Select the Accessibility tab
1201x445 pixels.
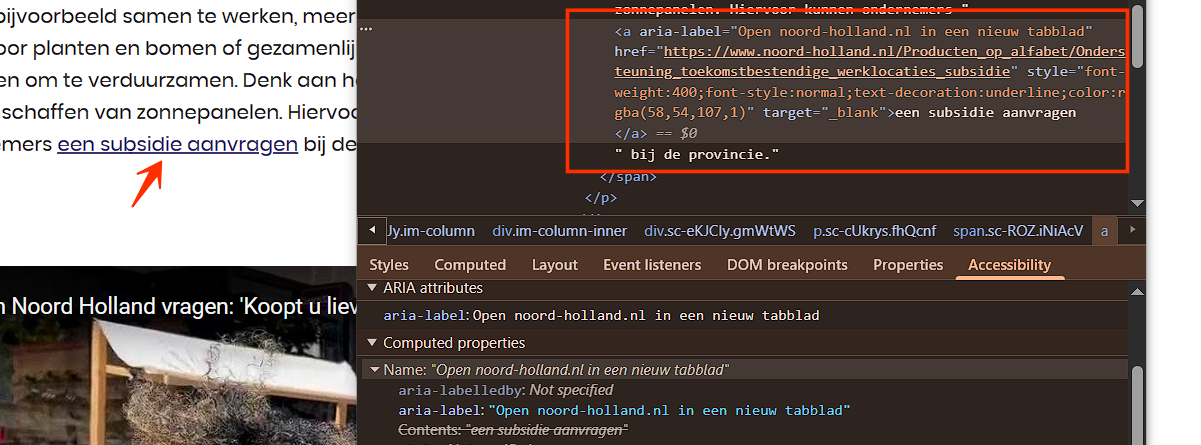point(1009,265)
